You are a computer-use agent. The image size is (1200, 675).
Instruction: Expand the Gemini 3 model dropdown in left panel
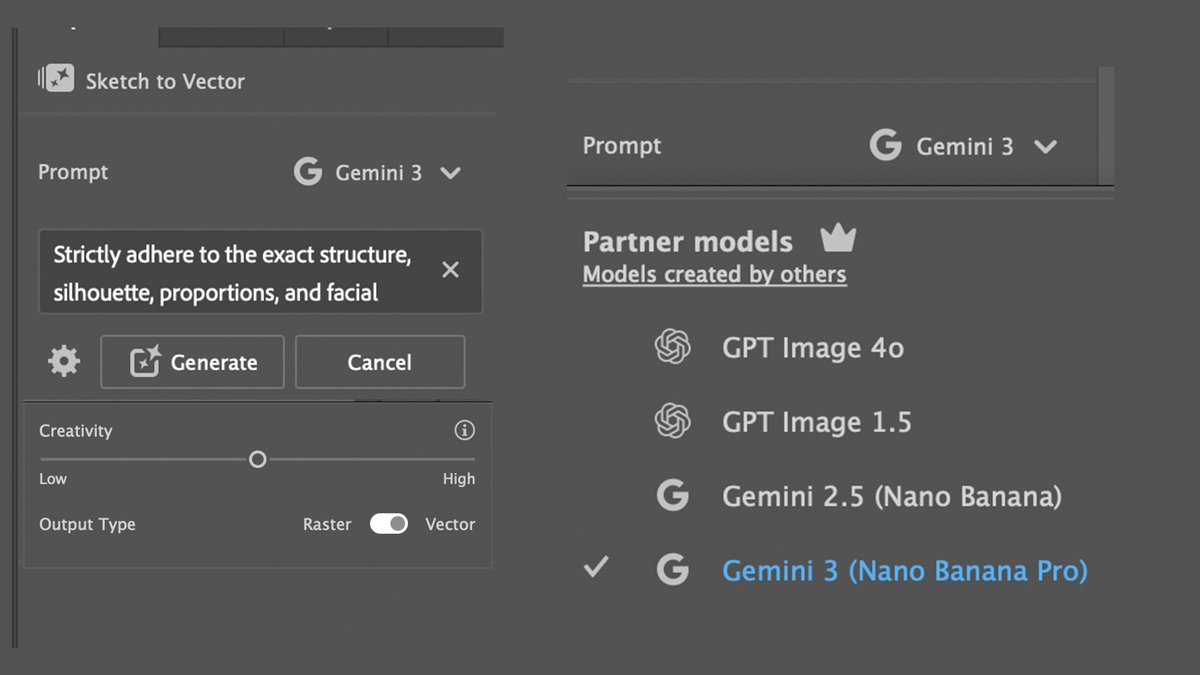451,173
